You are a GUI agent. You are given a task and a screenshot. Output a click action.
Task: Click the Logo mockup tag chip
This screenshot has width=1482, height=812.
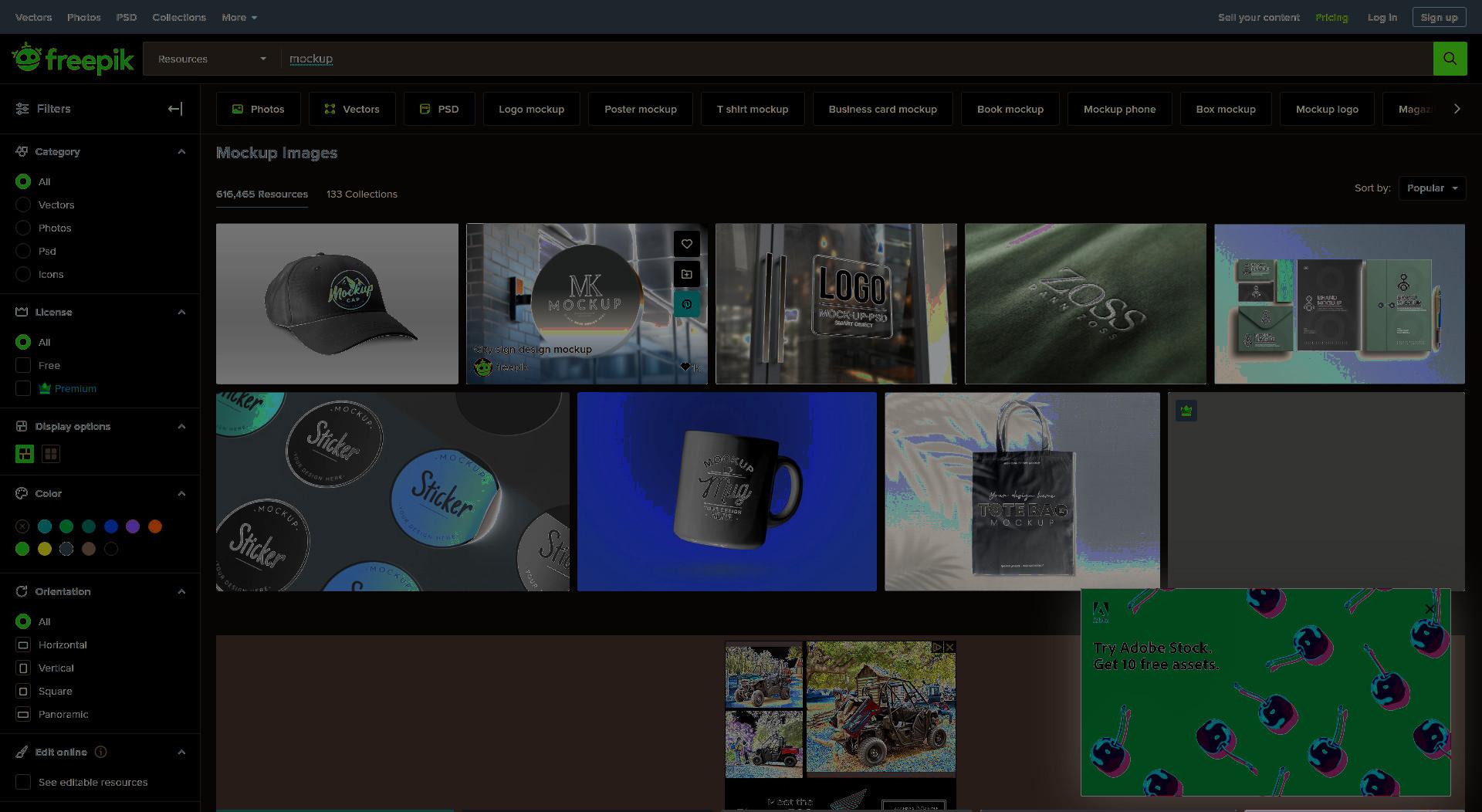(531, 109)
